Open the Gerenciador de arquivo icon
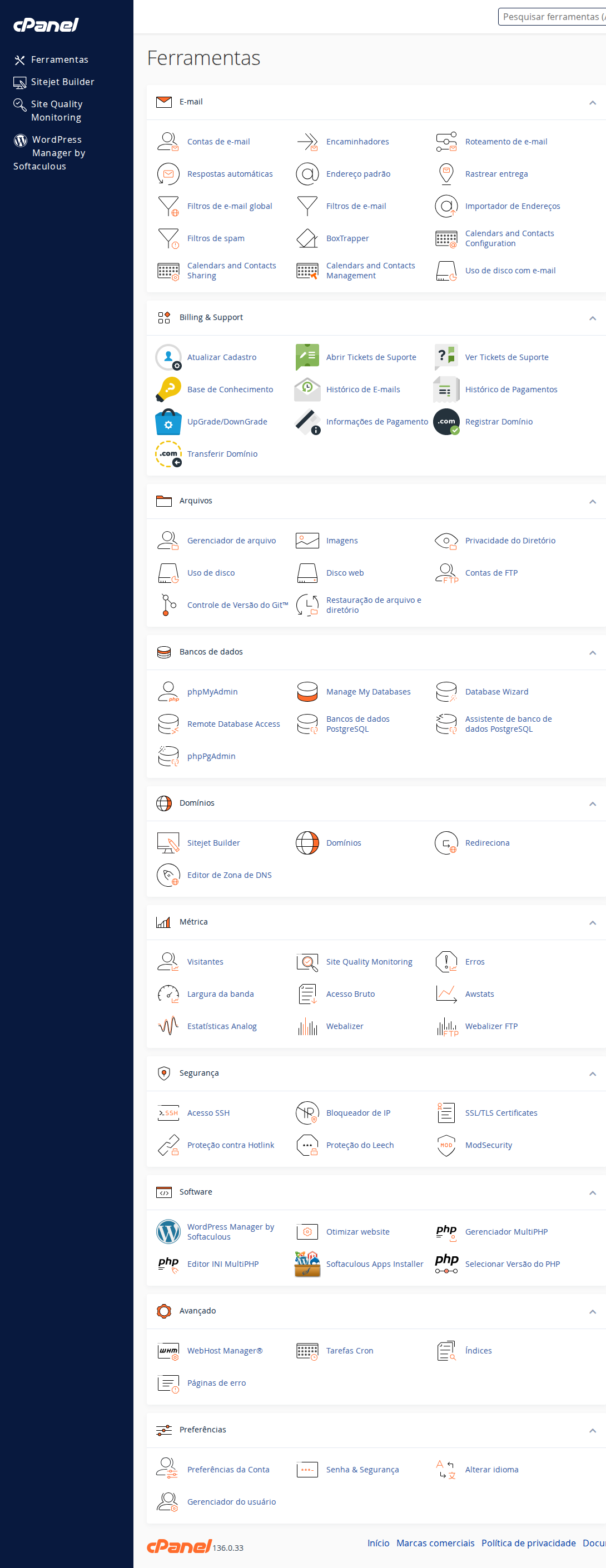The height and width of the screenshot is (1568, 606). tap(168, 541)
